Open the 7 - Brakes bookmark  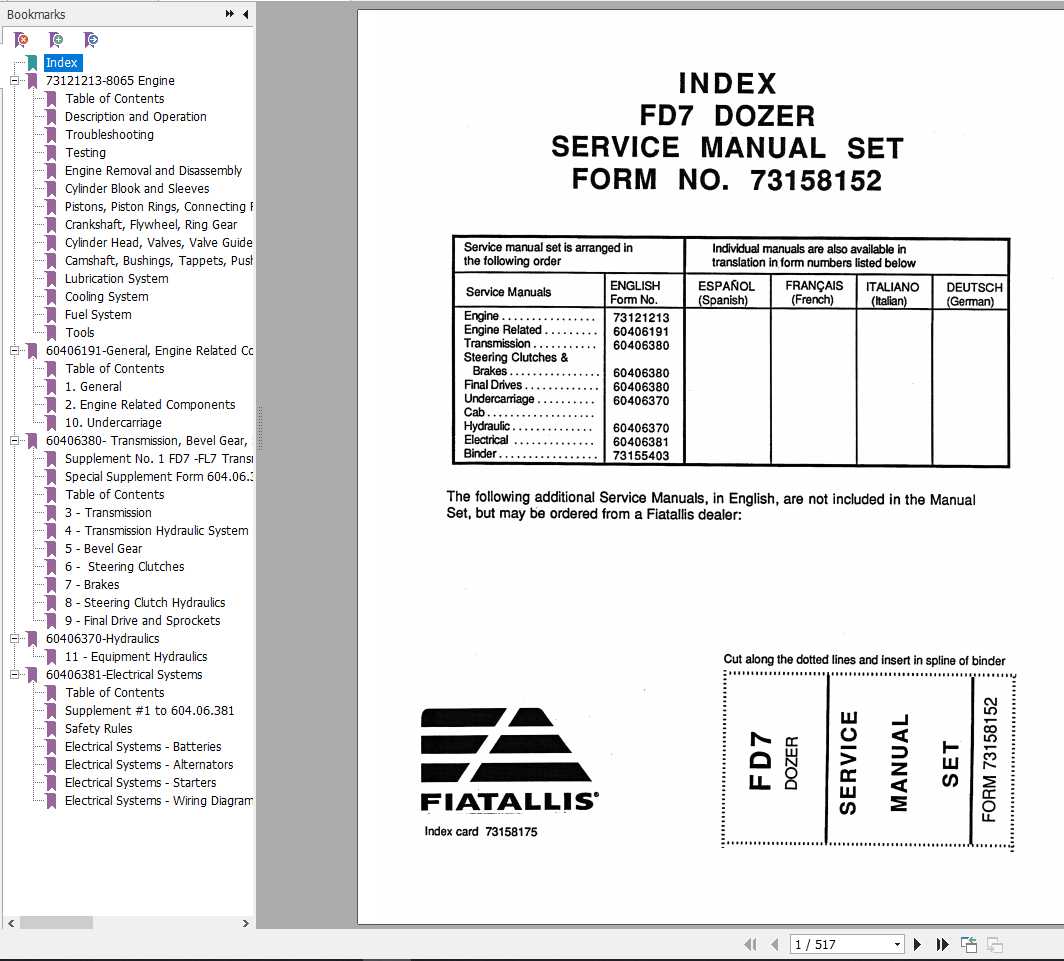92,585
